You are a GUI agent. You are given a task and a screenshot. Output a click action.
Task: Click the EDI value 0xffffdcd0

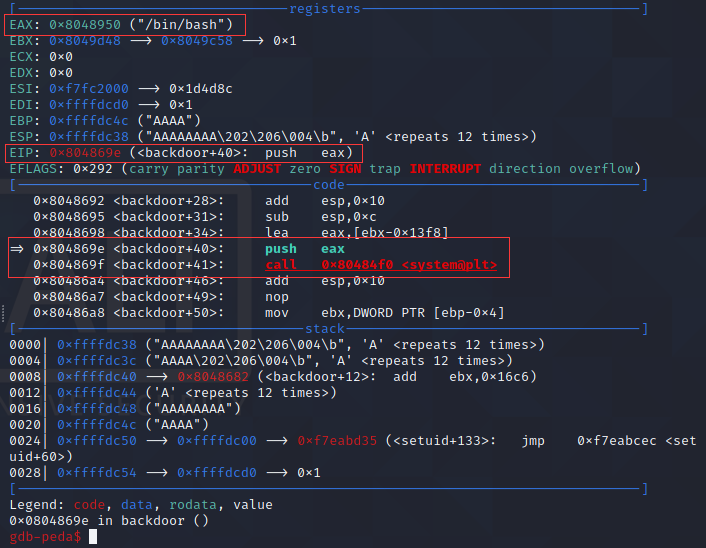click(89, 104)
